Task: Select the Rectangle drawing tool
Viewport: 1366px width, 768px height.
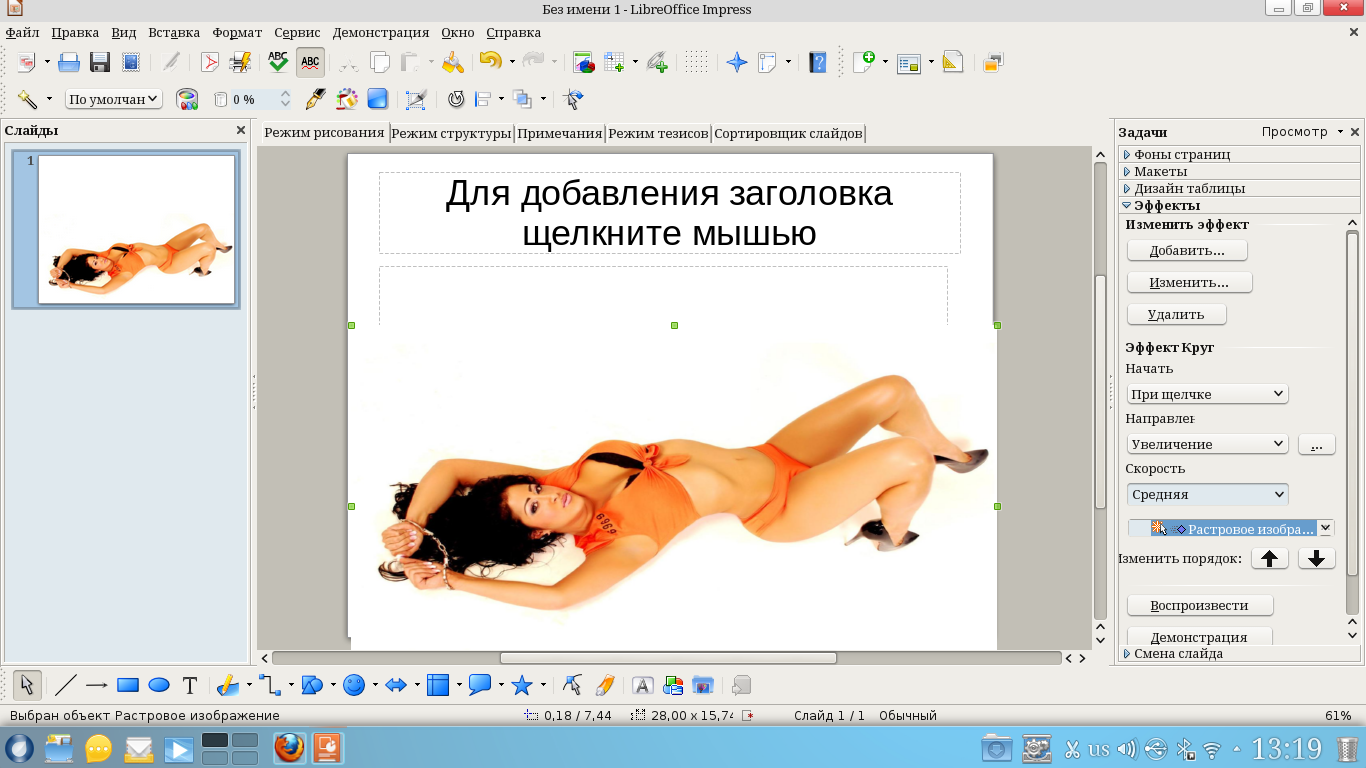Action: [x=127, y=685]
